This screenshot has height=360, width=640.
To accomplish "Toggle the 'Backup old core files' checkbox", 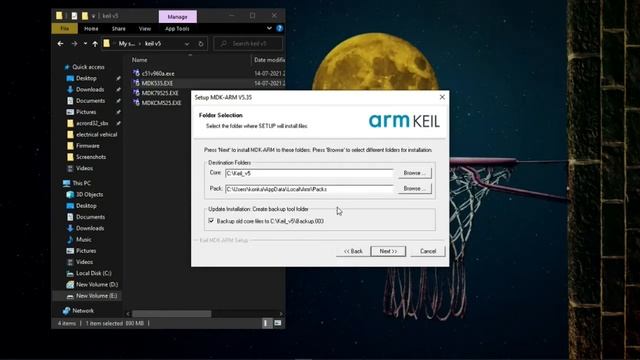I will [x=211, y=221].
